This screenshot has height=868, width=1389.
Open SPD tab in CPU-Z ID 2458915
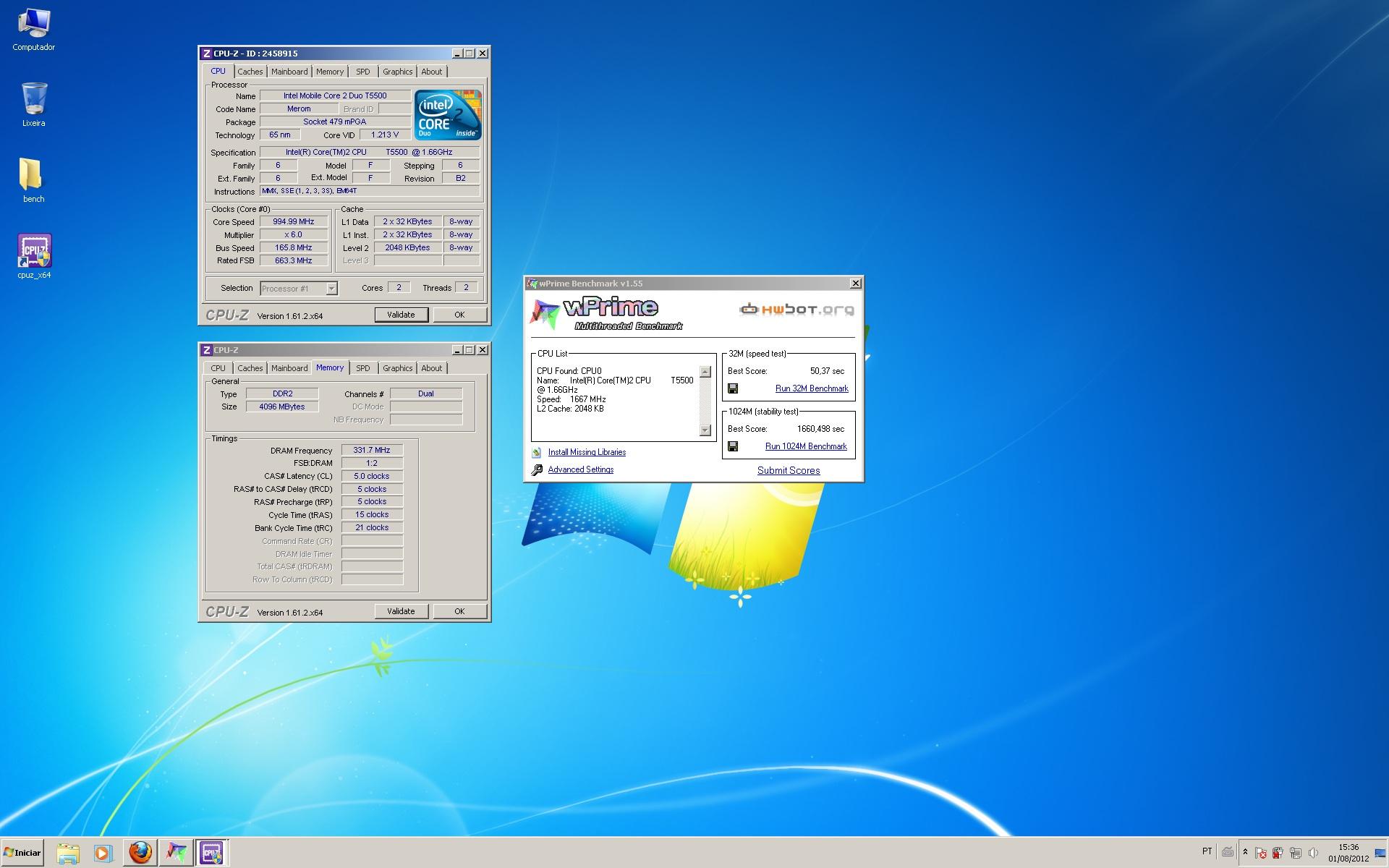pos(362,72)
